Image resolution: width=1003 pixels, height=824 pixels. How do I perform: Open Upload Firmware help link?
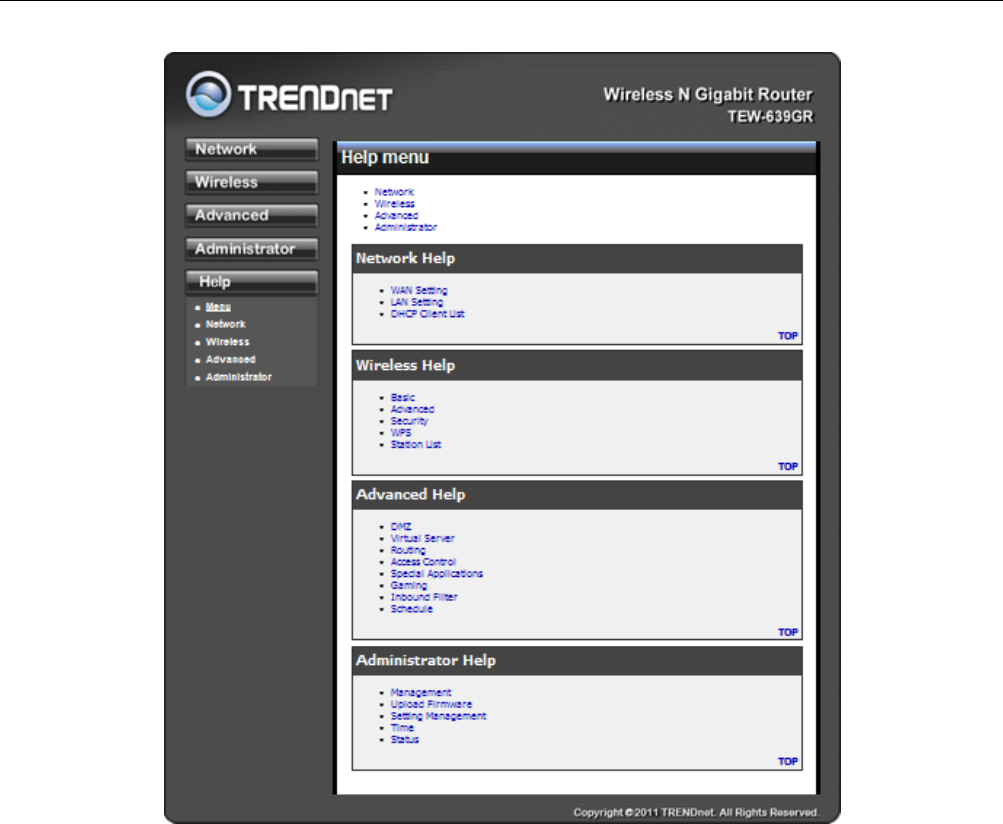coord(431,704)
